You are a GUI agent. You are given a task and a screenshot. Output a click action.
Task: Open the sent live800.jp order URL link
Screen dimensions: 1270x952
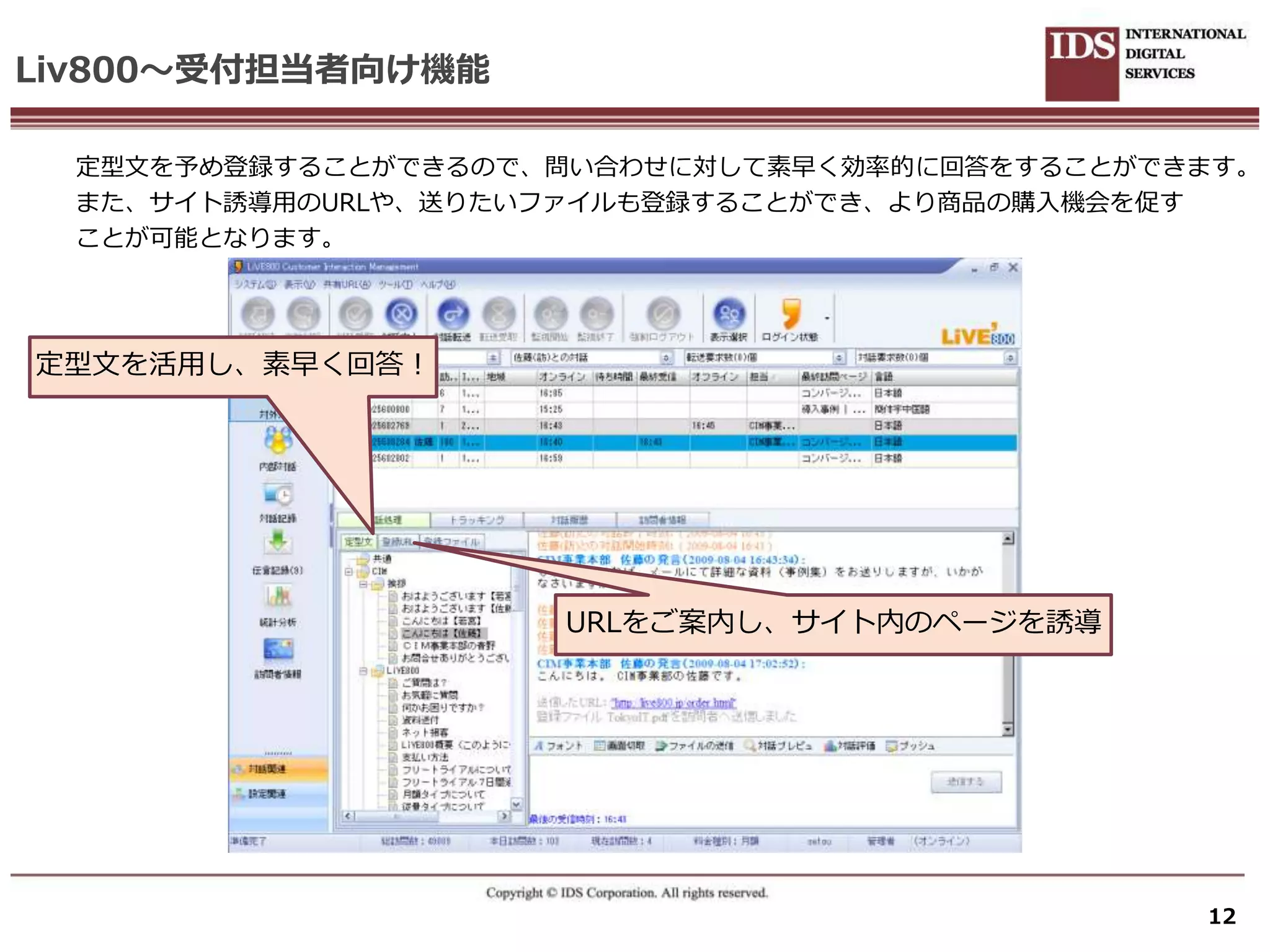(x=673, y=703)
